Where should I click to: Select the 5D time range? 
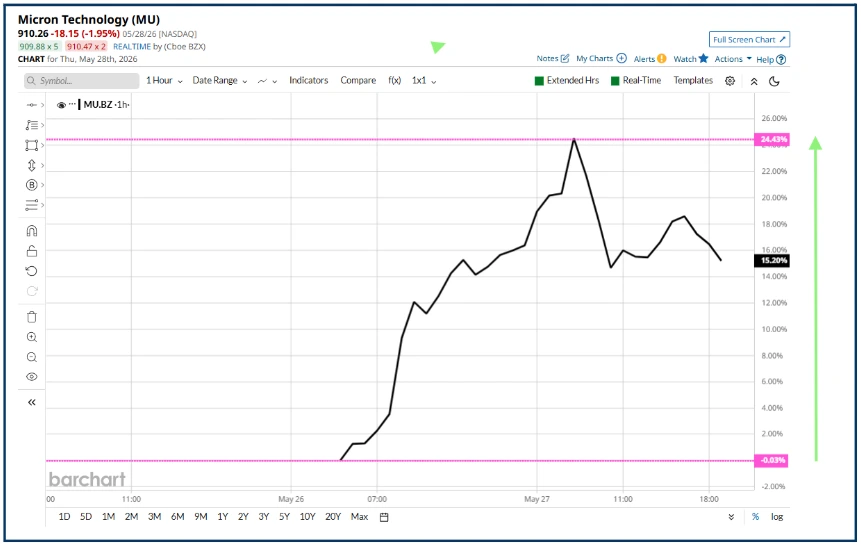coord(86,517)
